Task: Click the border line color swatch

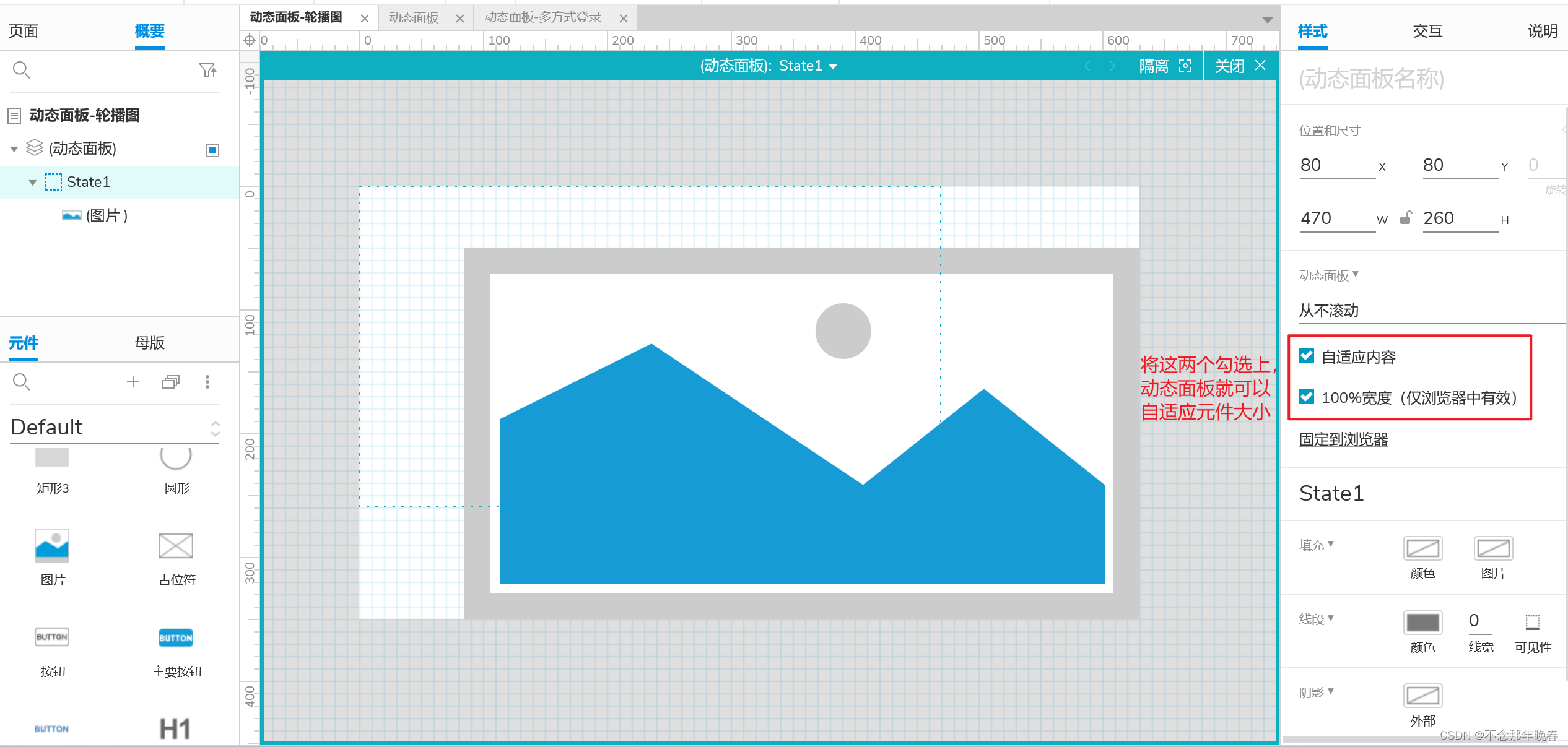Action: click(x=1422, y=622)
